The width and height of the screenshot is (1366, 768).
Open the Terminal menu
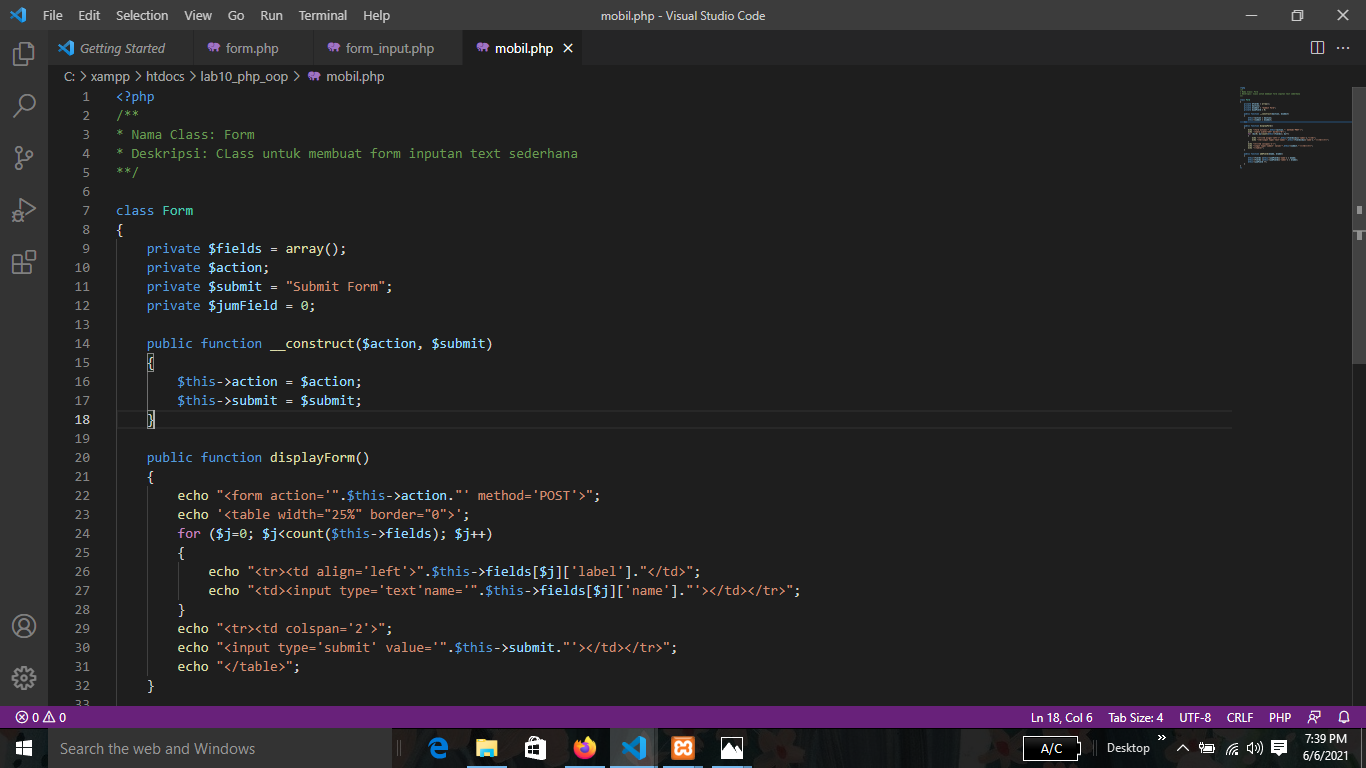[x=322, y=15]
